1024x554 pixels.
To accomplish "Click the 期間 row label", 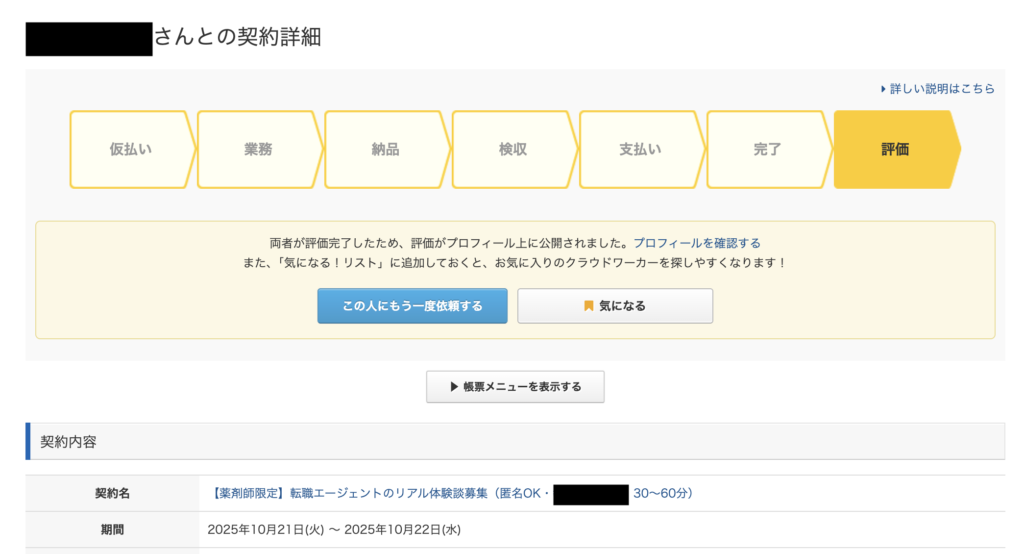I will click(112, 530).
